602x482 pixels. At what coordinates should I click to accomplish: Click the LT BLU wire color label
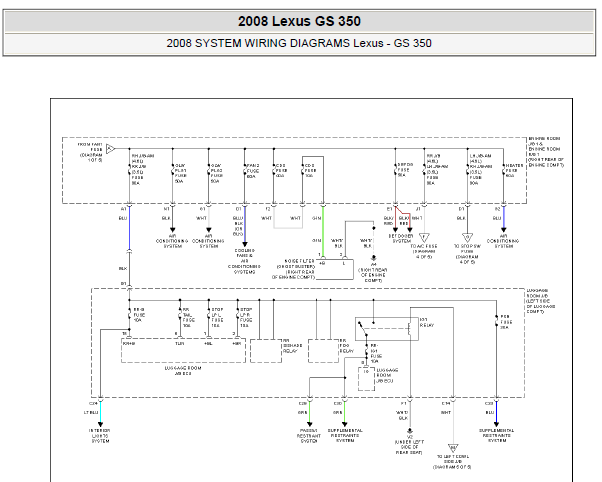pos(91,412)
